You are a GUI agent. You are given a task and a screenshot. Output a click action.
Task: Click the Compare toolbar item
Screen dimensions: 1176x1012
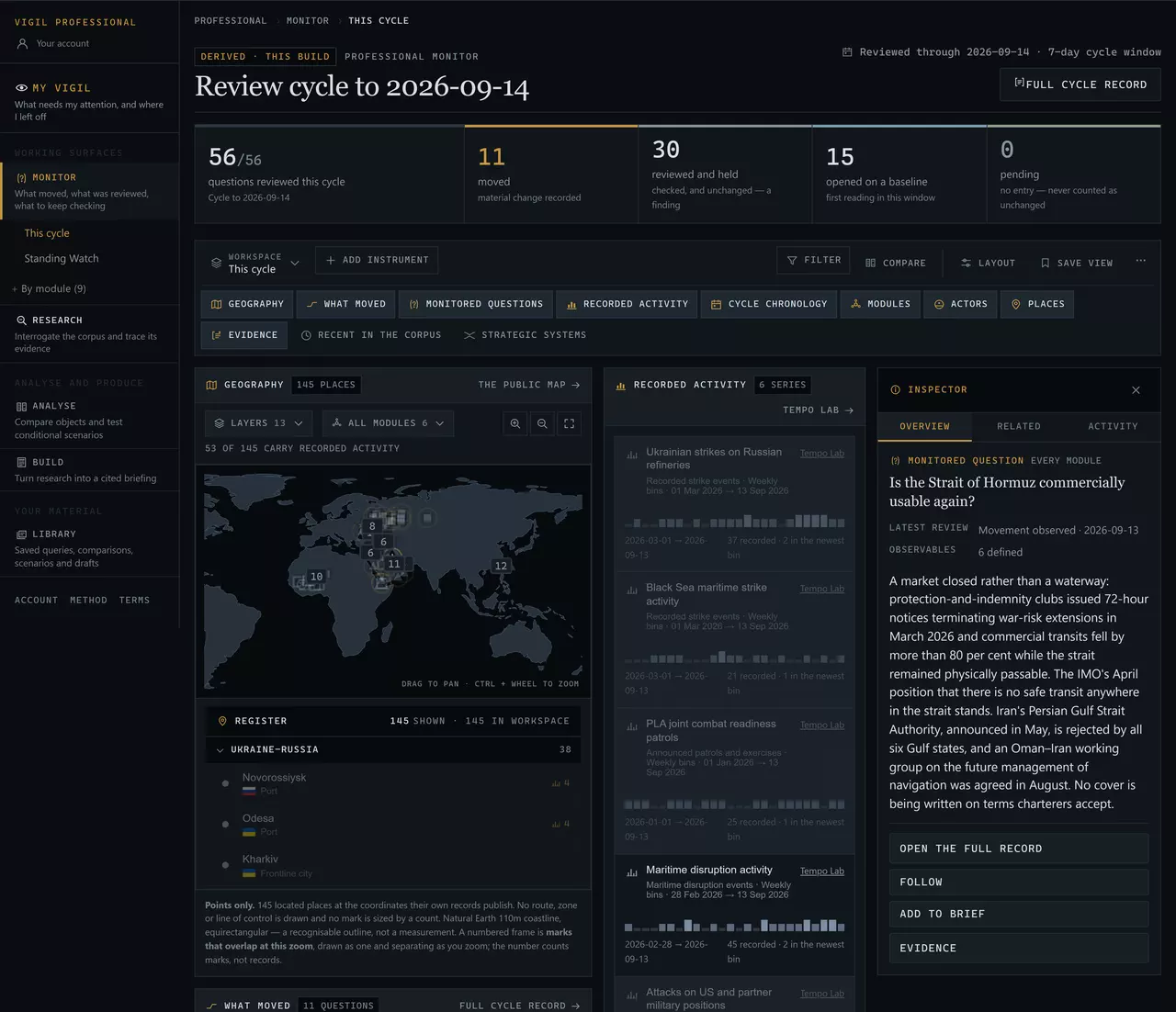click(896, 263)
